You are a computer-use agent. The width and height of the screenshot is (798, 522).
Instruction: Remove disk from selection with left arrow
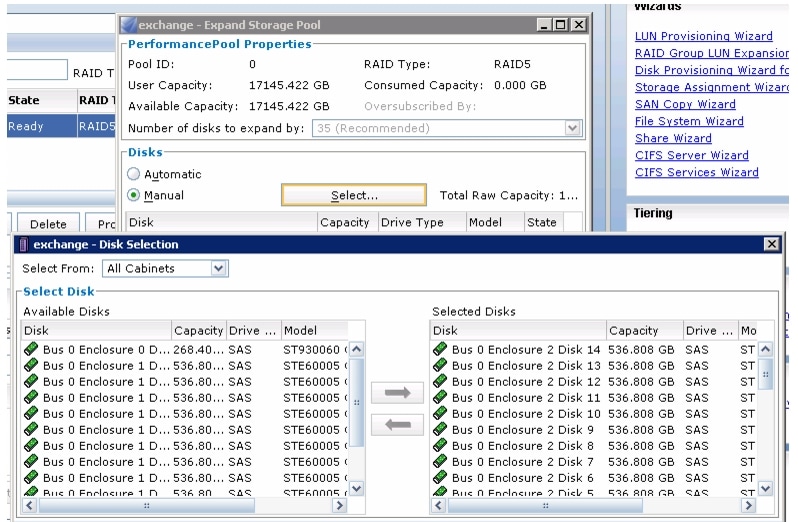click(397, 424)
